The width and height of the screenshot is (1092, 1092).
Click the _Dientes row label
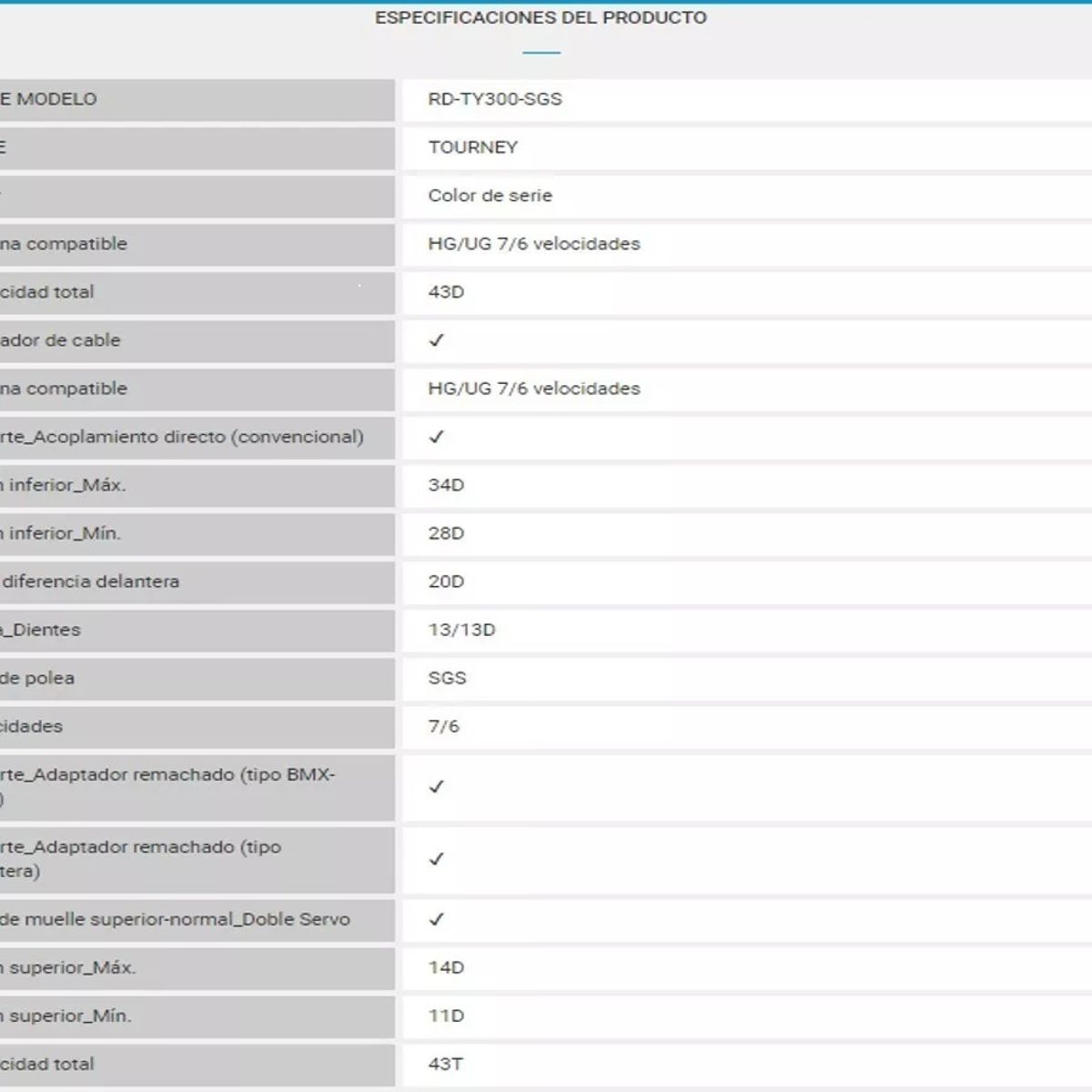point(40,630)
